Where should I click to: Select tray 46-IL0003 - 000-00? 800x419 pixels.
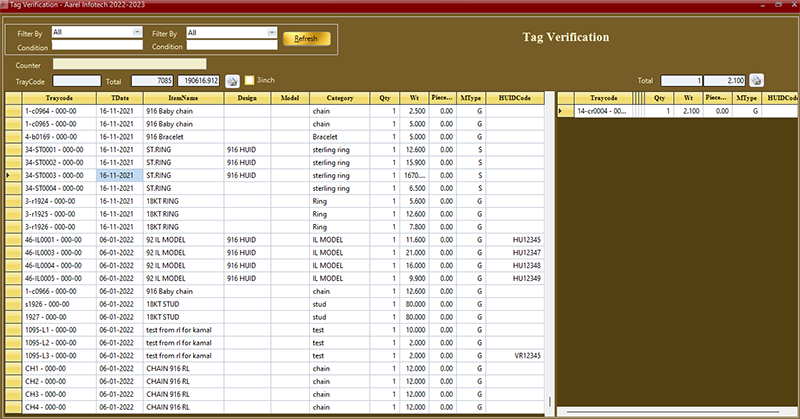pos(59,253)
